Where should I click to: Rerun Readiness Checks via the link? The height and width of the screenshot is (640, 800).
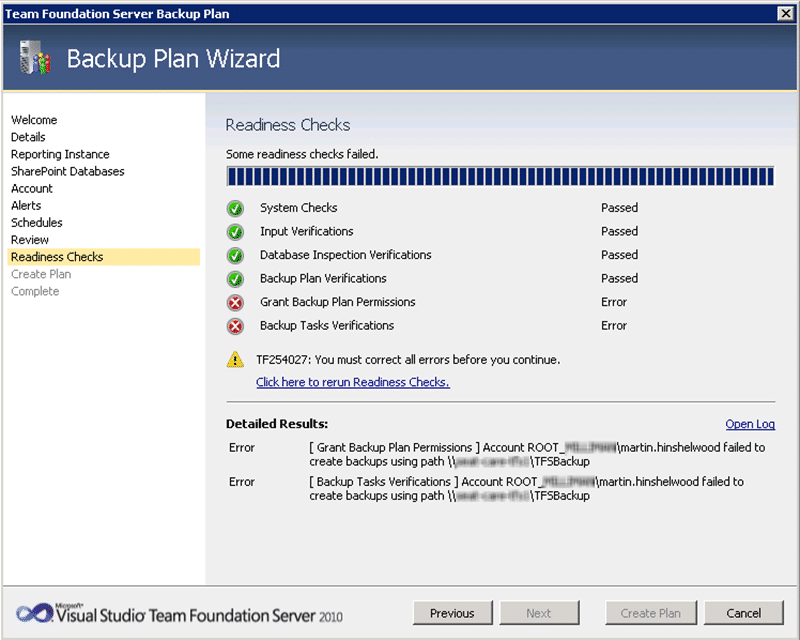tap(353, 382)
